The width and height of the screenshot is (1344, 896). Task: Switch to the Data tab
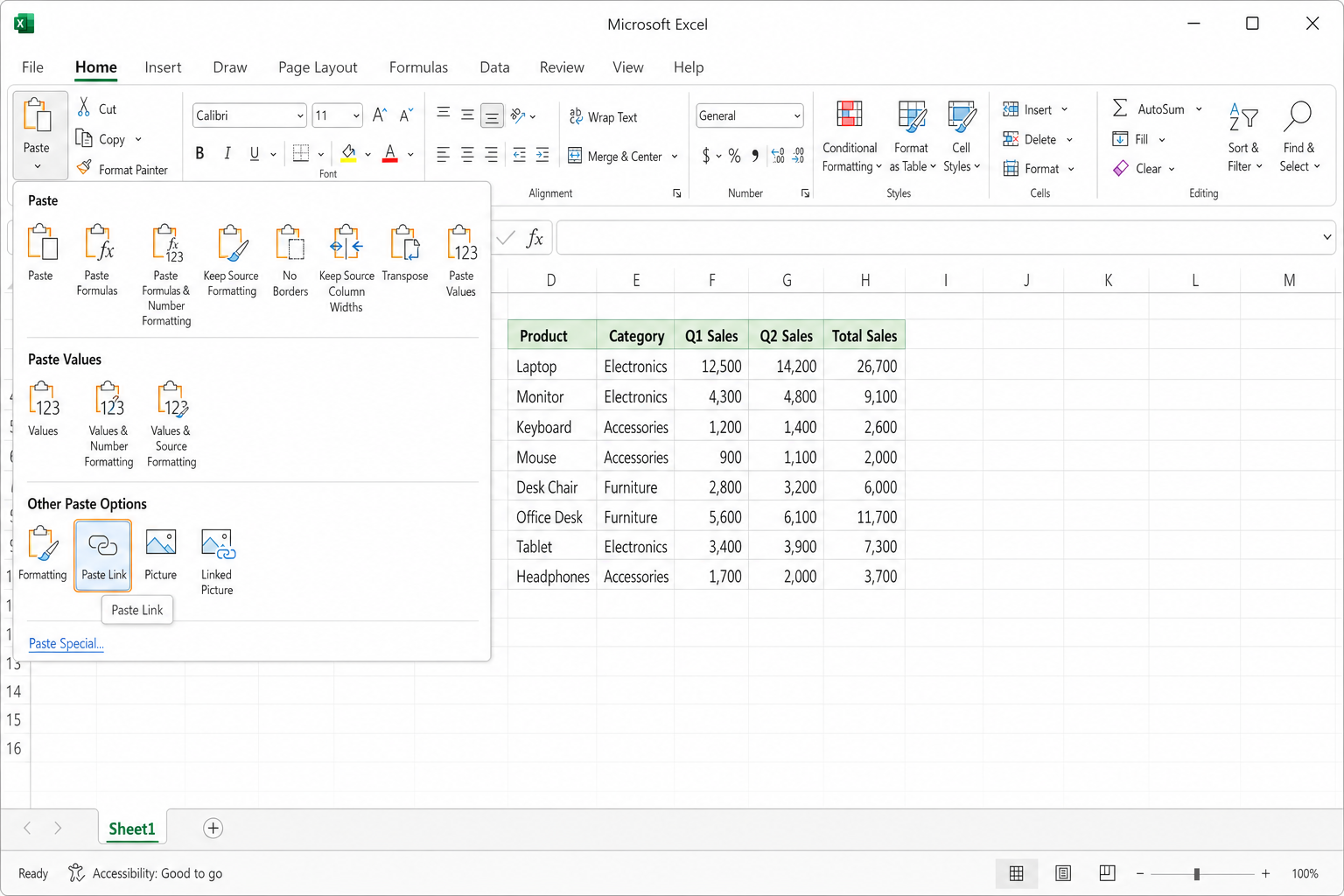[494, 67]
